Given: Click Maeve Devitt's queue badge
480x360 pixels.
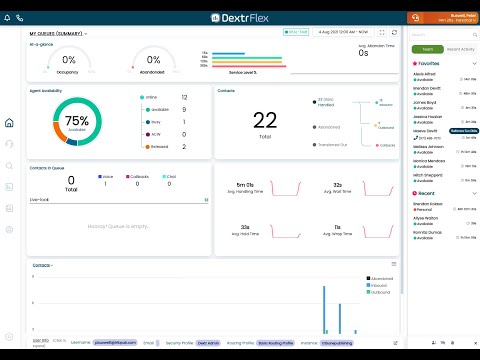Looking at the screenshot, I should pos(464,131).
